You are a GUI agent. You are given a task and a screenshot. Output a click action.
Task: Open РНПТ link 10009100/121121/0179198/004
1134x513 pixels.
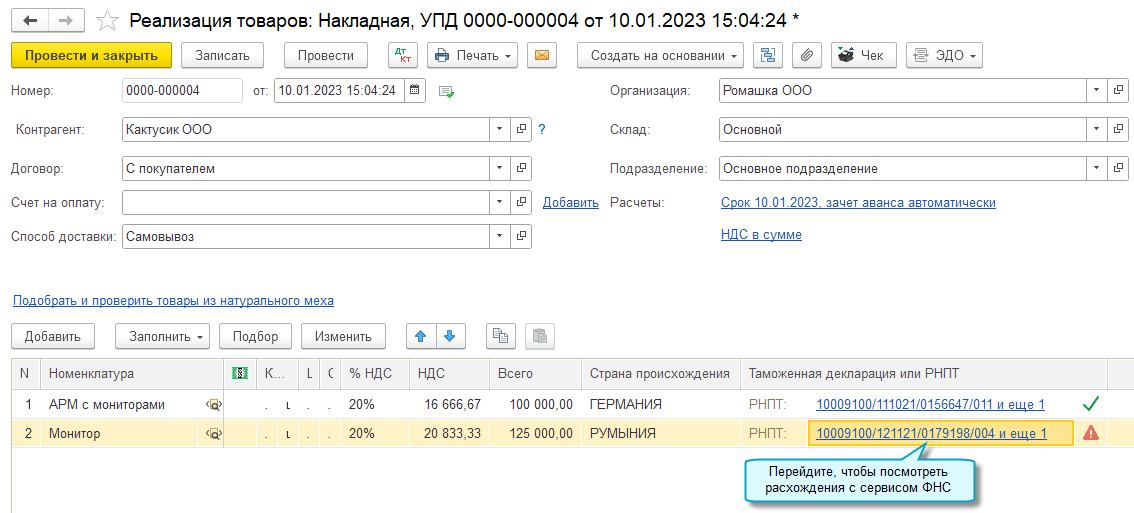[932, 433]
